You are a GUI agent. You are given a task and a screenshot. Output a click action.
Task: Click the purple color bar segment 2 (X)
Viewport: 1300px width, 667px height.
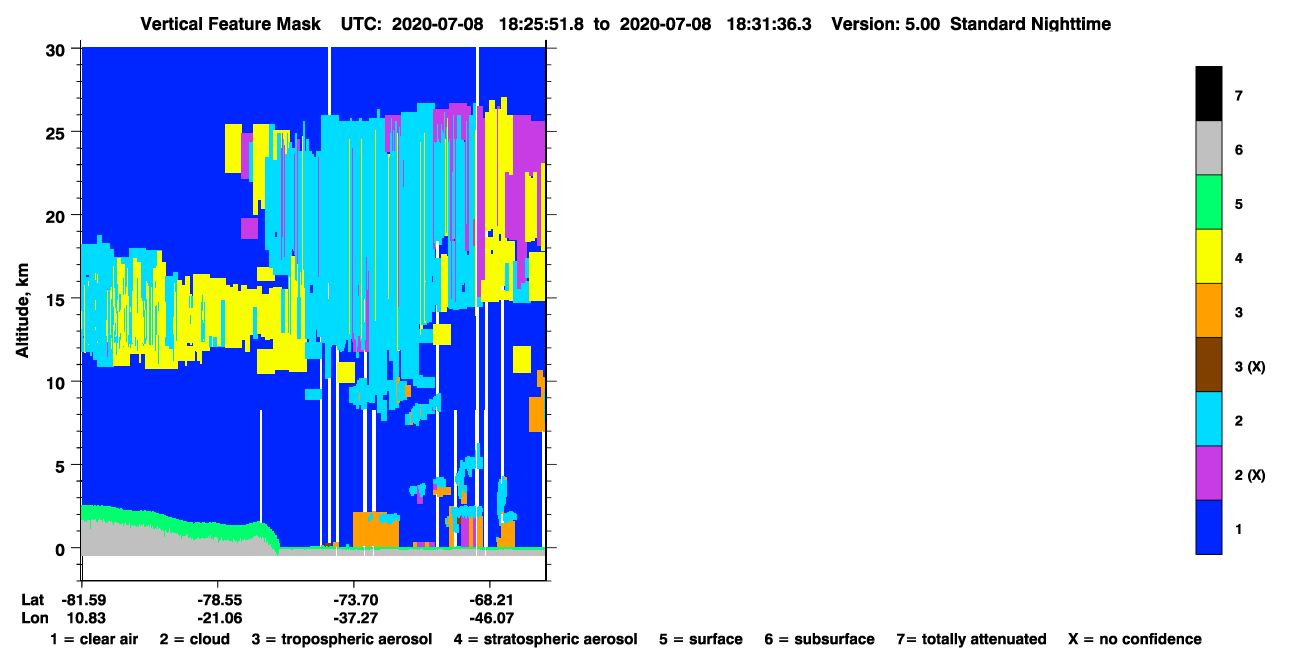click(1208, 472)
